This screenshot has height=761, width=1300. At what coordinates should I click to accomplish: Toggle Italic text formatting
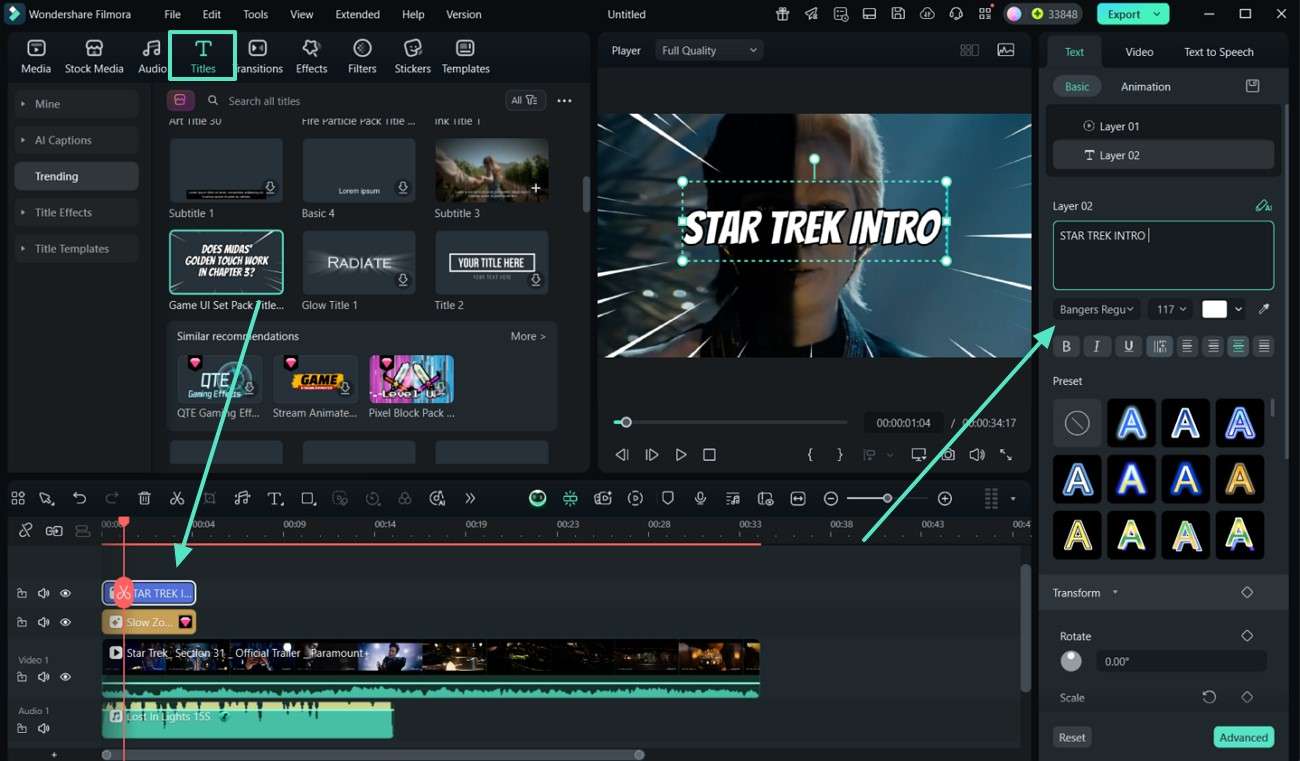coord(1097,346)
